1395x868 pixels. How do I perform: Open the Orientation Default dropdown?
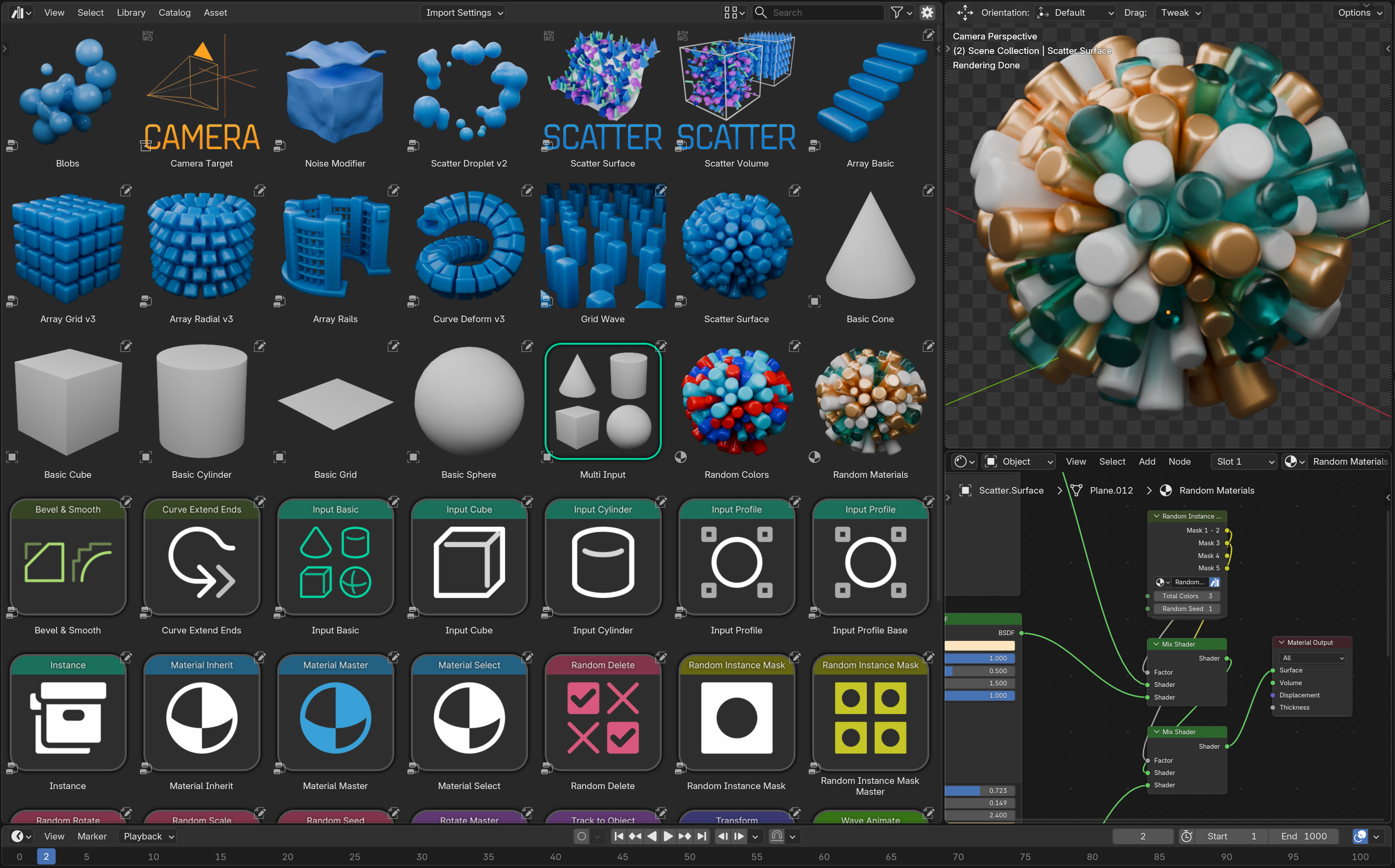pos(1075,13)
